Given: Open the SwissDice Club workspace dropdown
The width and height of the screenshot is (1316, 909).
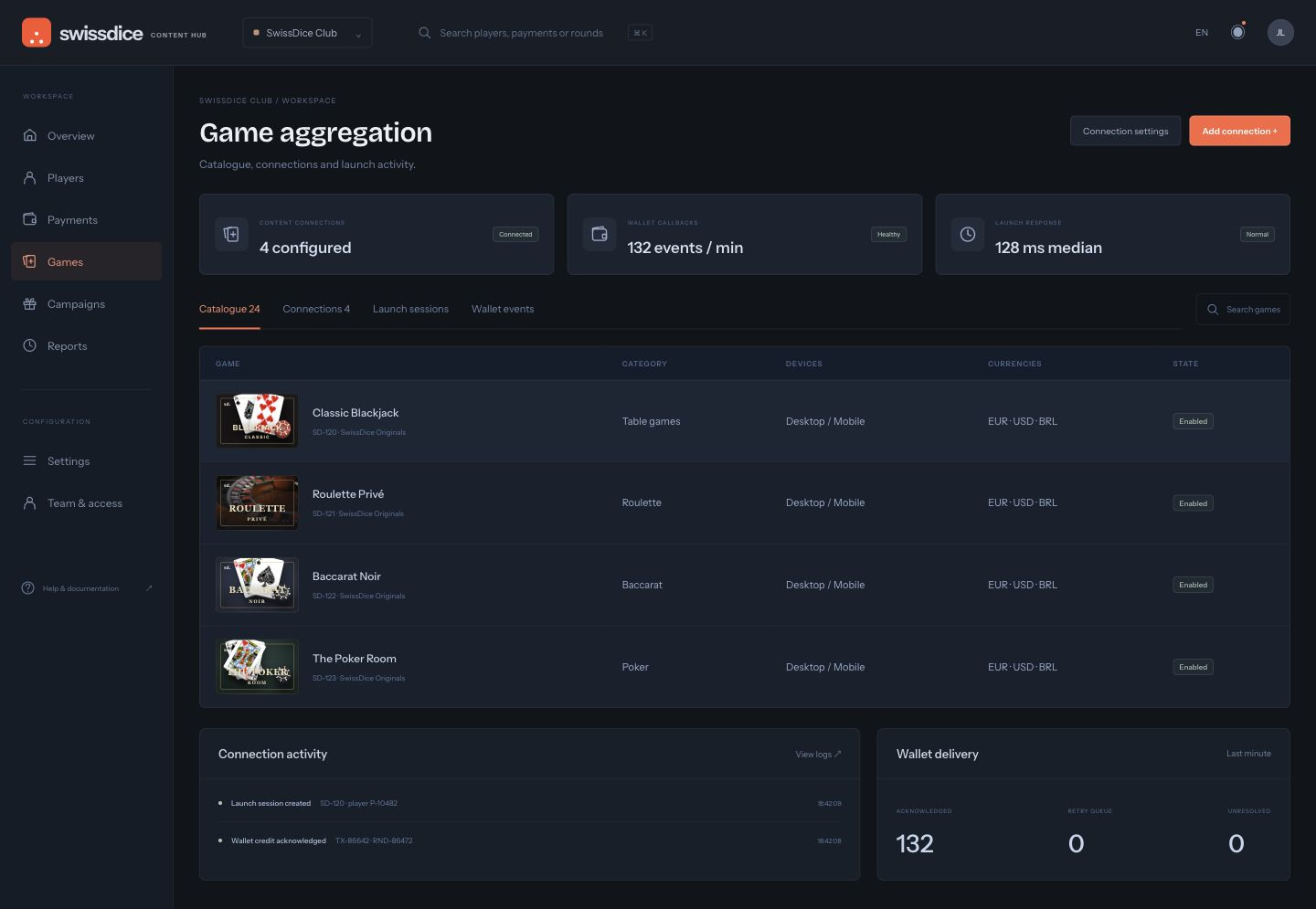Looking at the screenshot, I should (x=307, y=33).
